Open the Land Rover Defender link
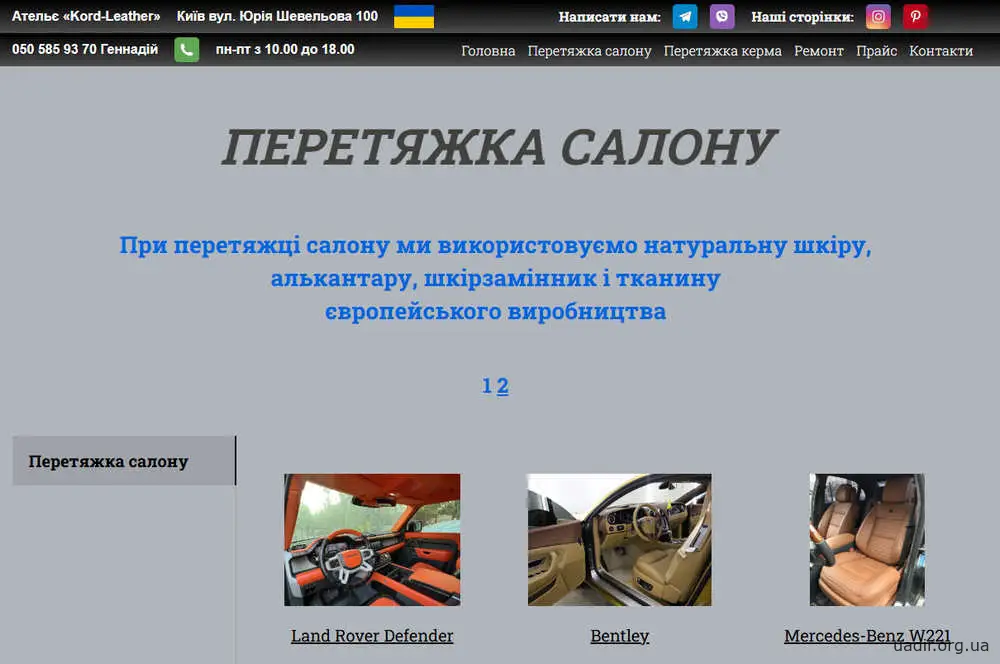Viewport: 1000px width, 664px height. [x=372, y=635]
